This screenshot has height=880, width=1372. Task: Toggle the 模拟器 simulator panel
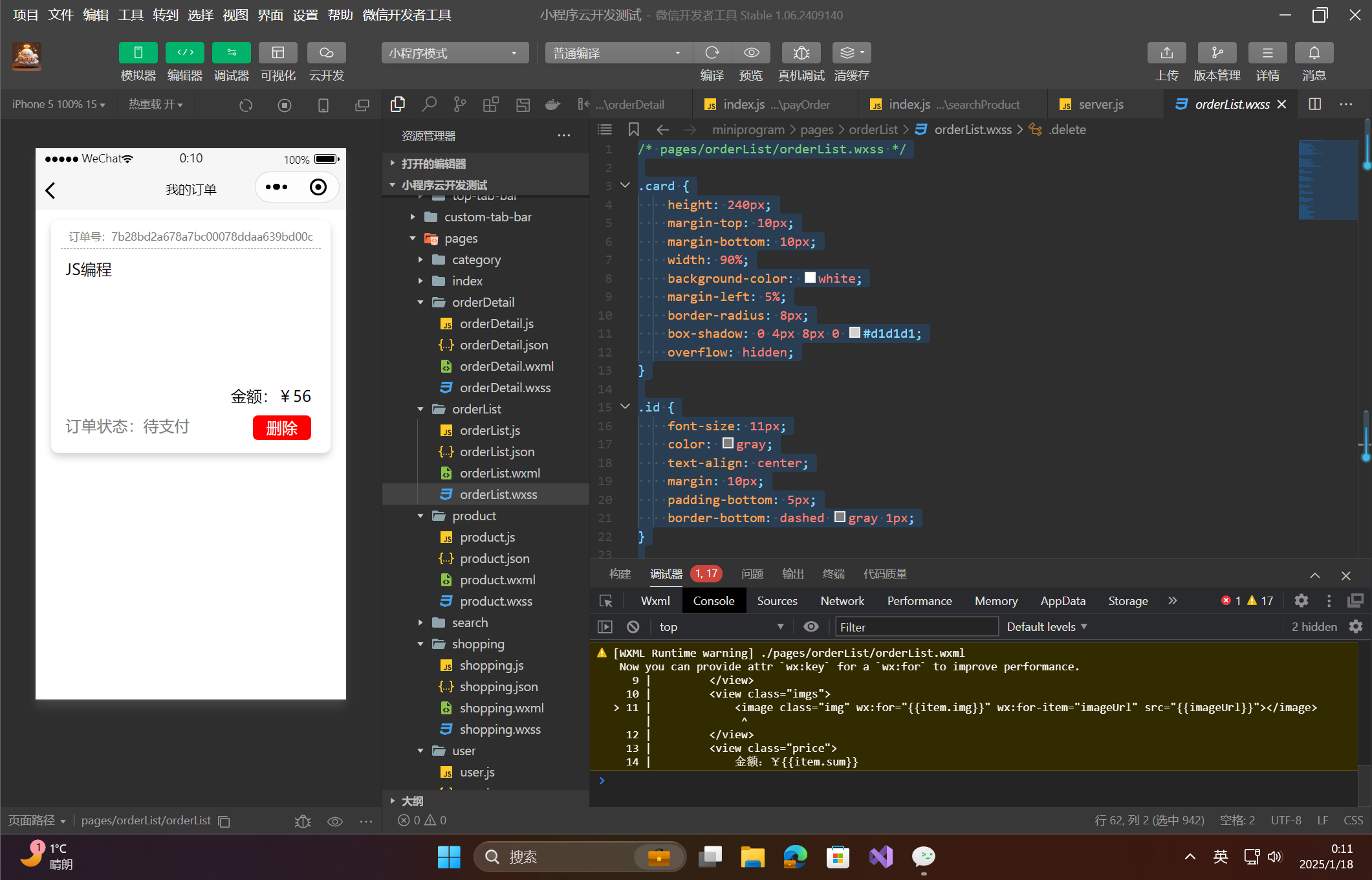pyautogui.click(x=138, y=53)
